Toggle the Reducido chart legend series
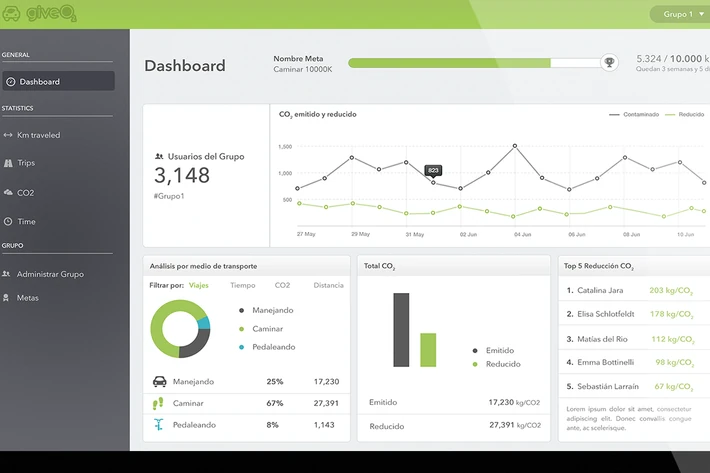 click(685, 115)
